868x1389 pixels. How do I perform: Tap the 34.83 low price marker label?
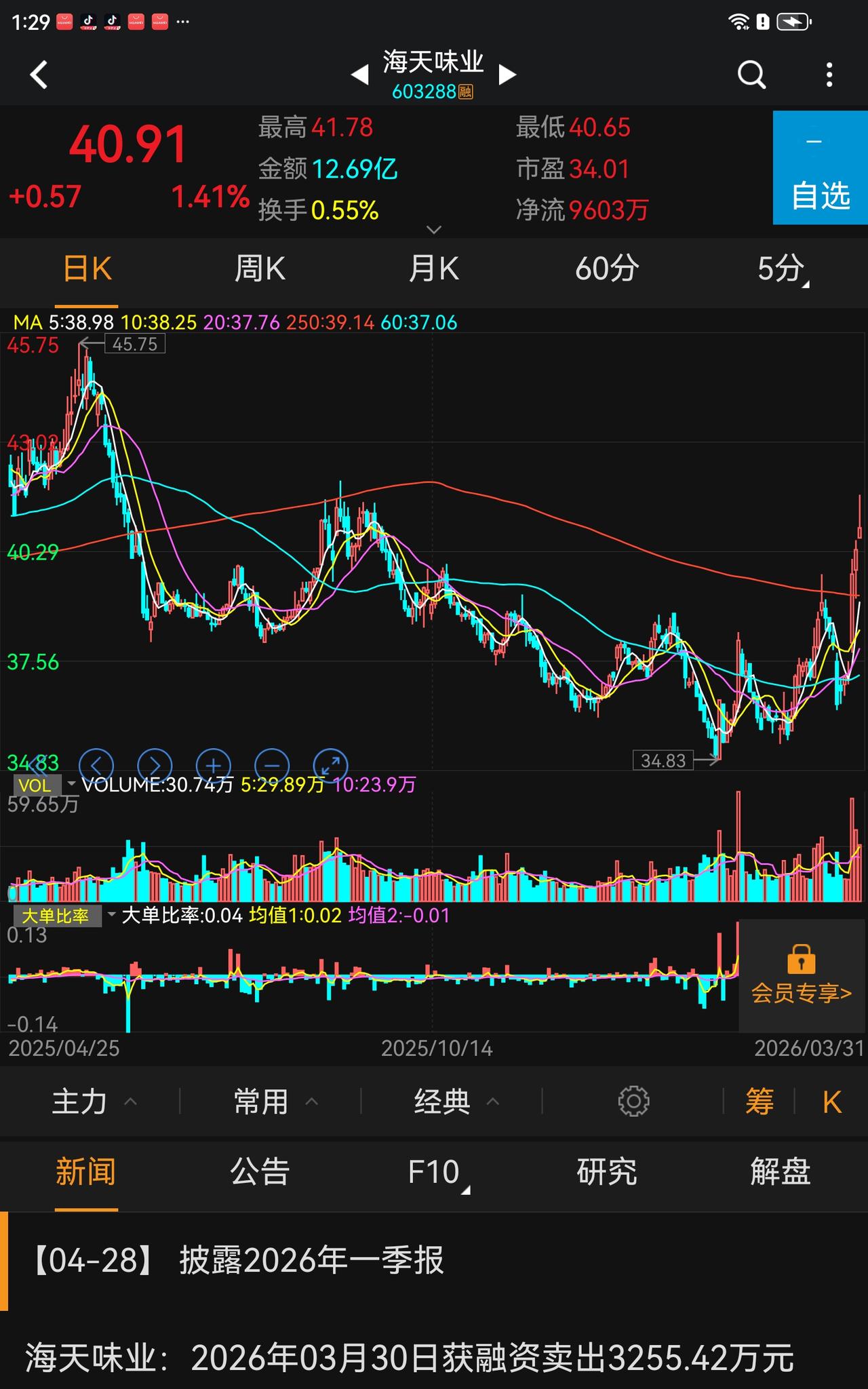coord(663,760)
